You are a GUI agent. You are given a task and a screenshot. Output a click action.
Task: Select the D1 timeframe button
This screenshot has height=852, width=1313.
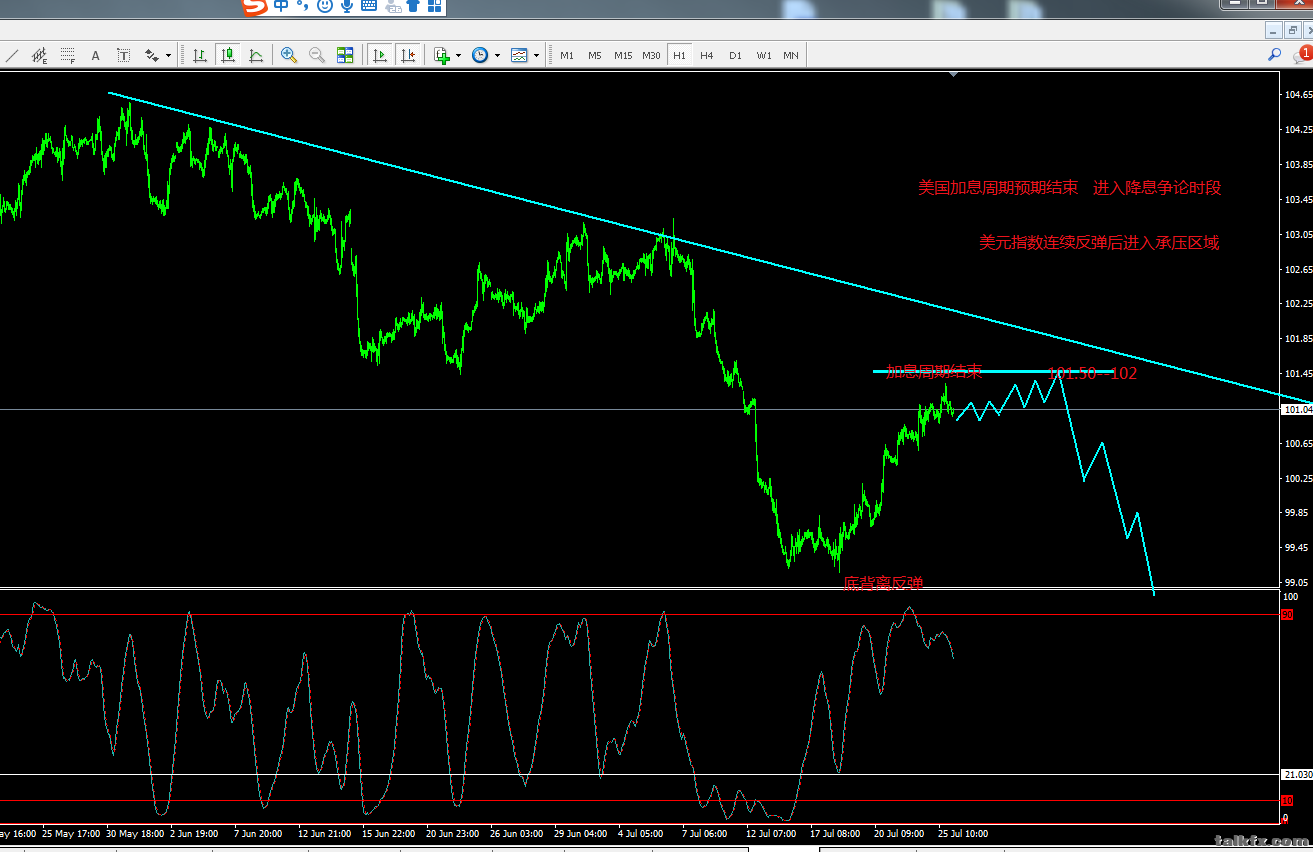tap(735, 55)
